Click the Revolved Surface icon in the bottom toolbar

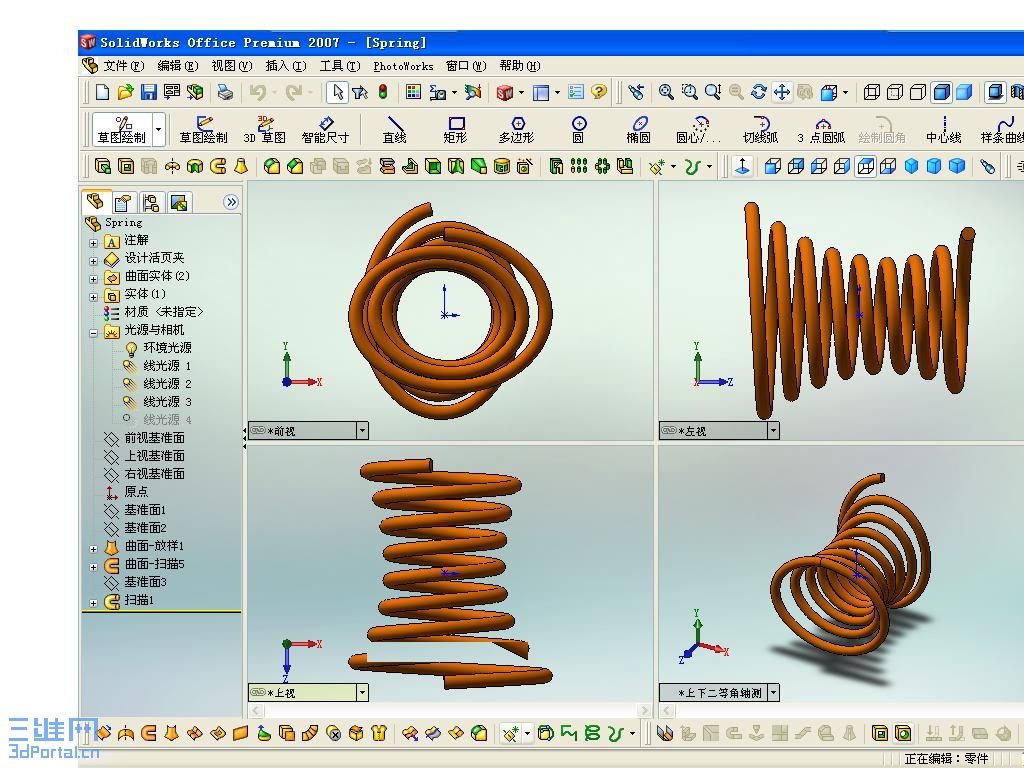pos(126,733)
